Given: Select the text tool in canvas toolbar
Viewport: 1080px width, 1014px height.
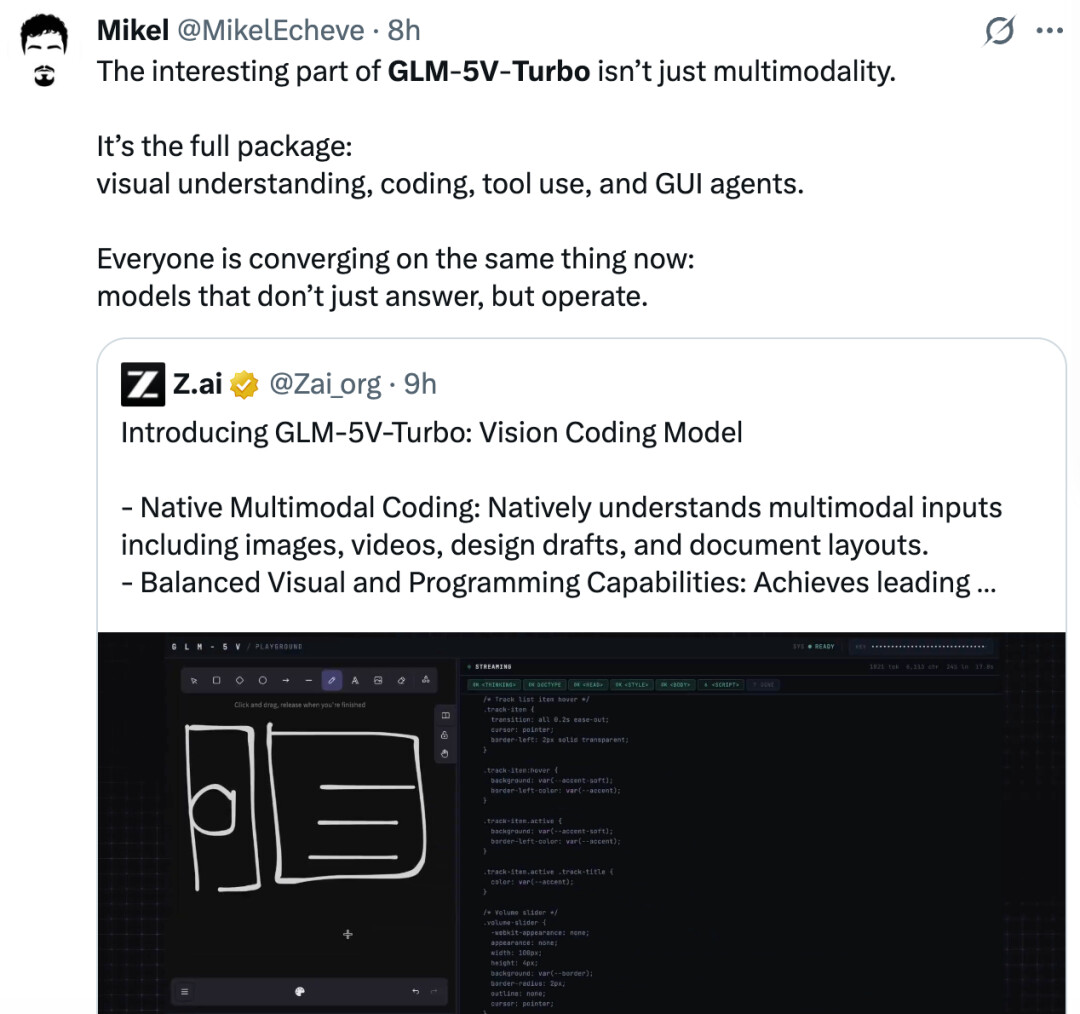Looking at the screenshot, I should coord(355,680).
